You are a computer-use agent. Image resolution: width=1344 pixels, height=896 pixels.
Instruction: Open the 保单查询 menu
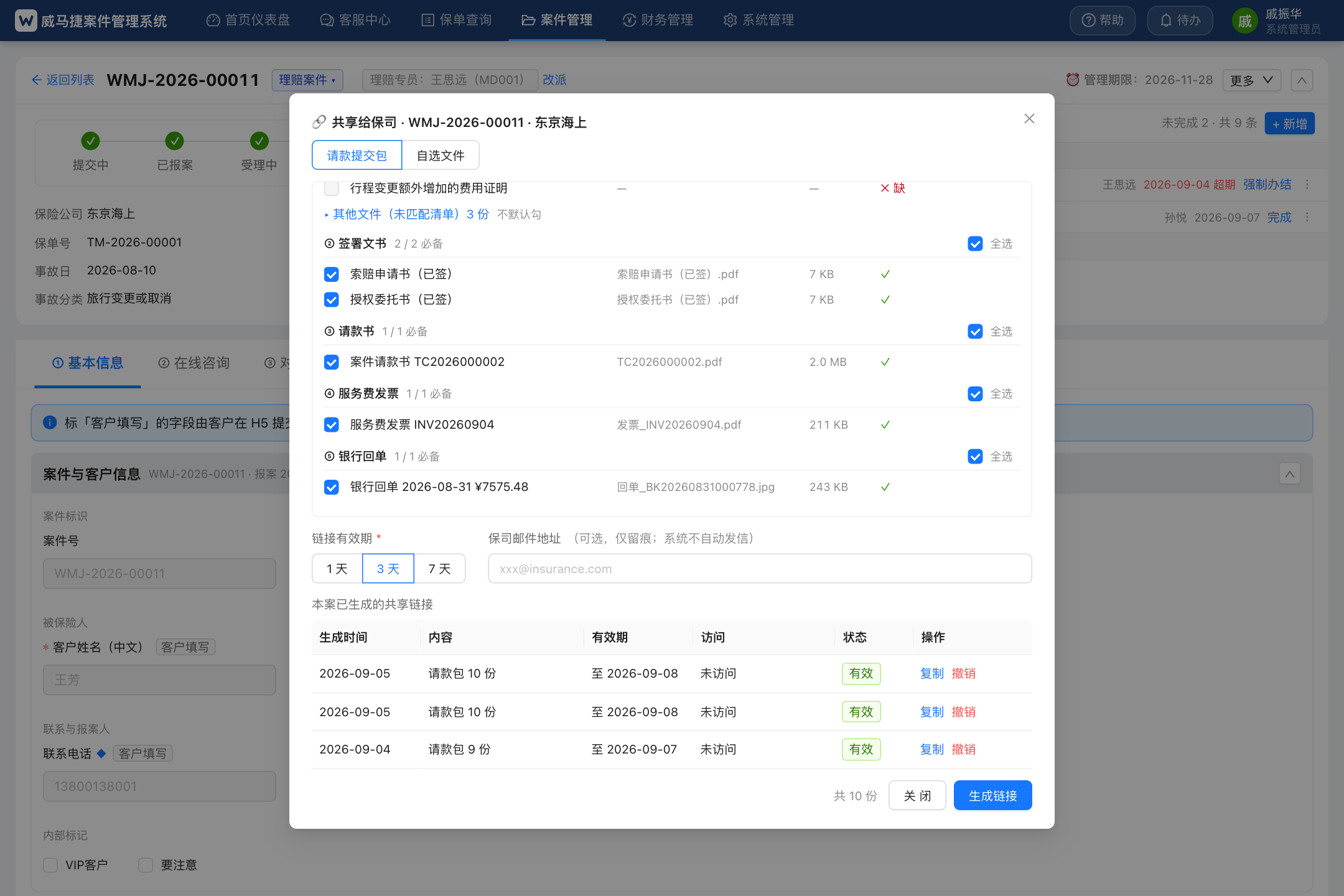click(x=457, y=20)
